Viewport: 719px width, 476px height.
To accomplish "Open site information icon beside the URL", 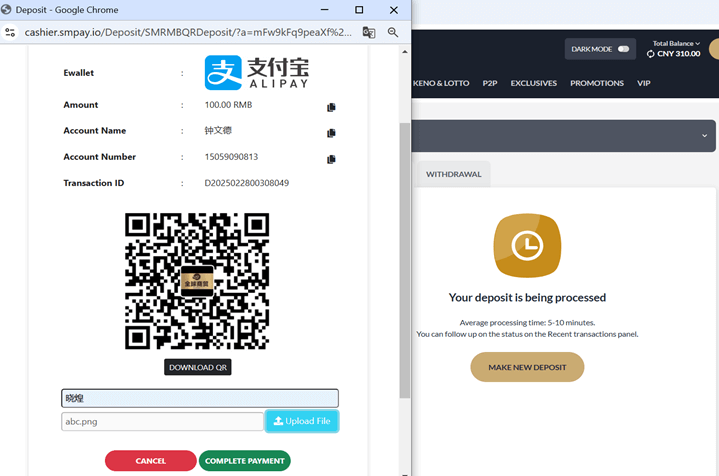I will pos(10,32).
